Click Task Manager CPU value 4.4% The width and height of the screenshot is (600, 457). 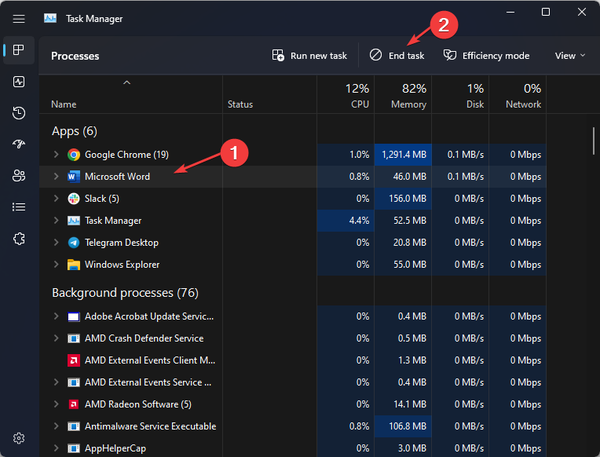point(359,220)
